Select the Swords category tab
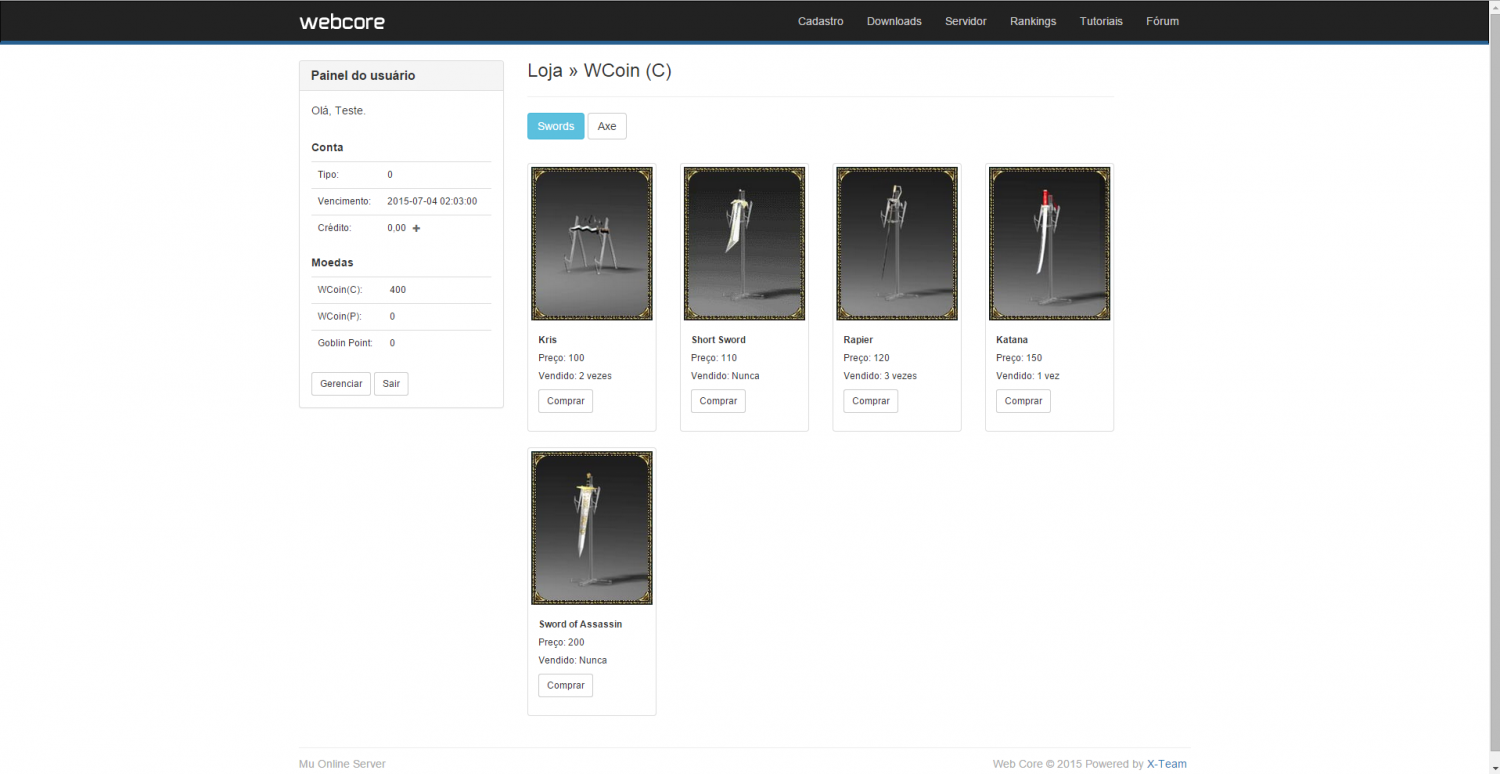The height and width of the screenshot is (774, 1500). [x=556, y=126]
